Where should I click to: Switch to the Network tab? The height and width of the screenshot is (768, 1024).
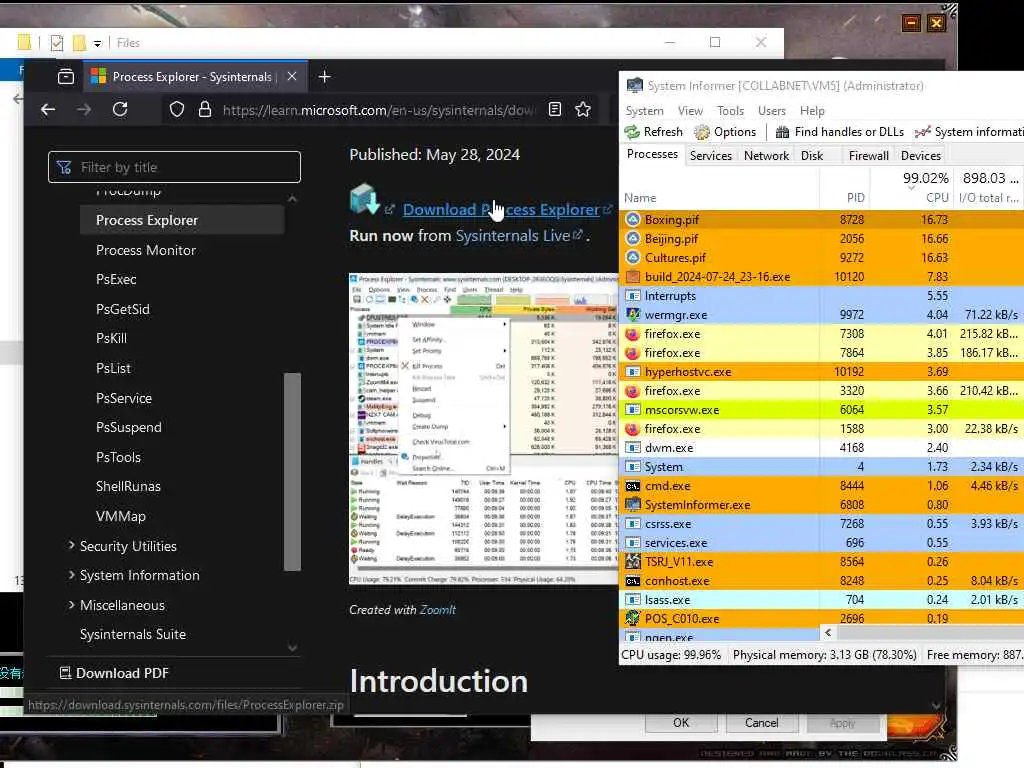click(x=766, y=155)
